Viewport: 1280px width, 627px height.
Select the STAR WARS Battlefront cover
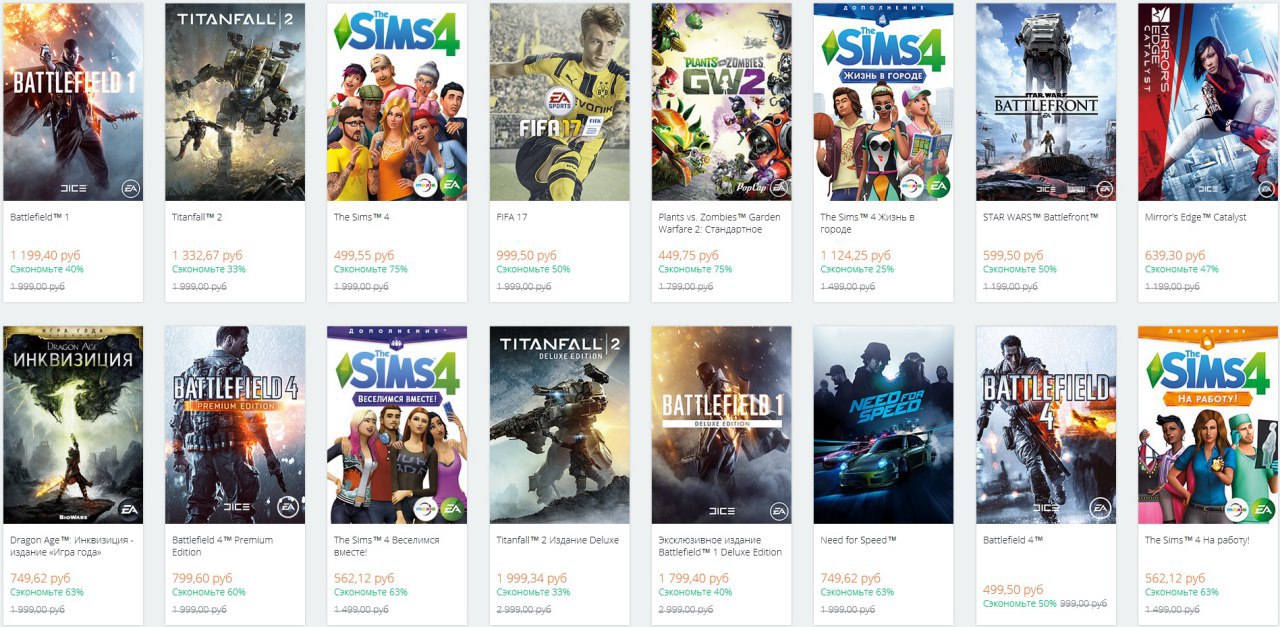pos(1046,102)
